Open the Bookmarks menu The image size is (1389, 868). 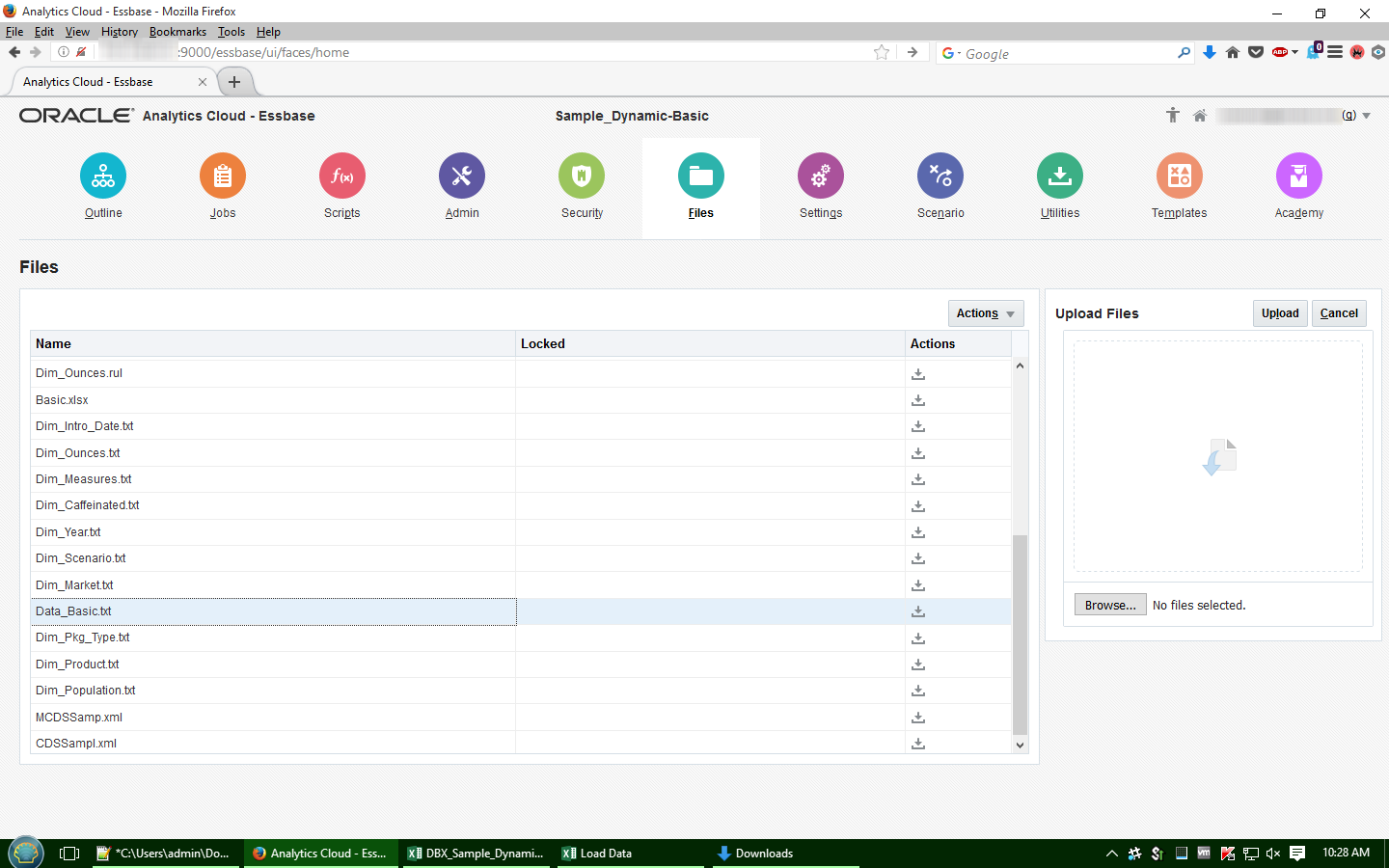(x=177, y=32)
